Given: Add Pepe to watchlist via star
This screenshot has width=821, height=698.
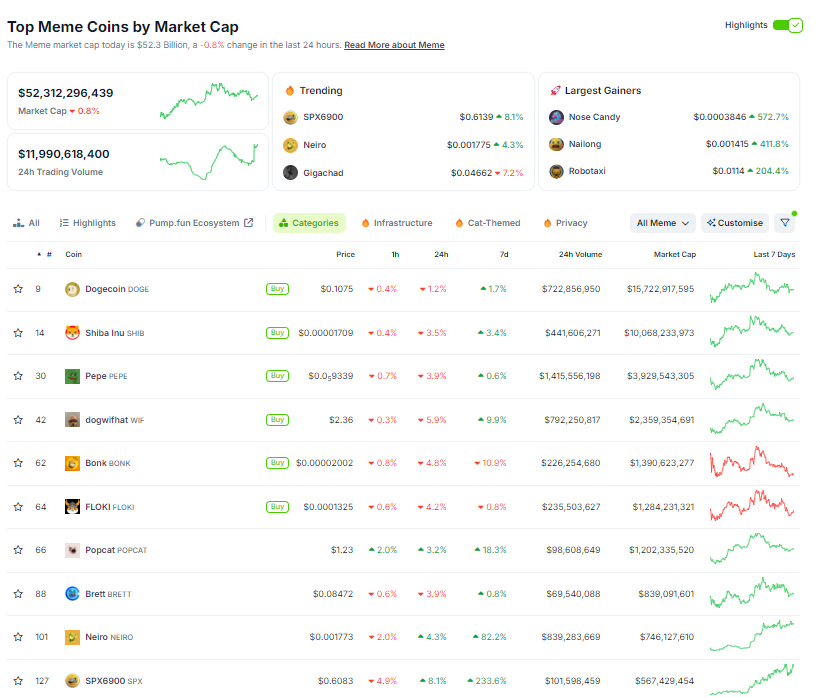Looking at the screenshot, I should [18, 376].
